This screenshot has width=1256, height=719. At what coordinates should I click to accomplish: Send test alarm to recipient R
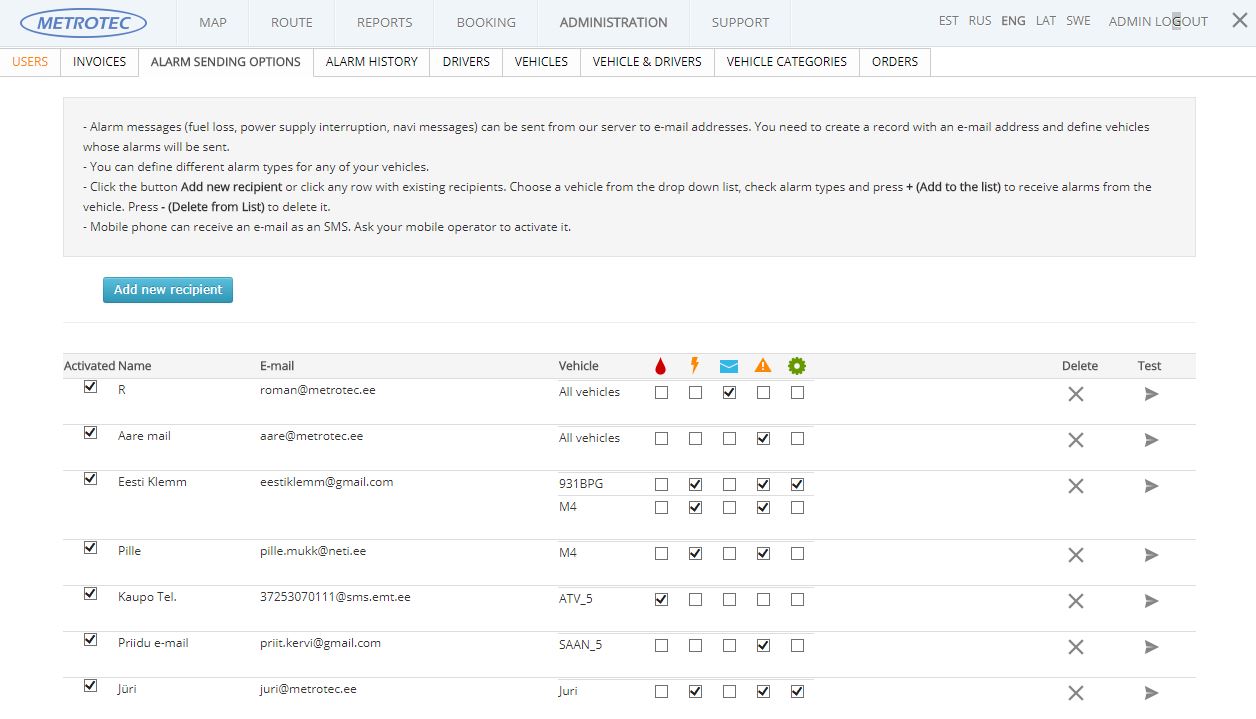click(1151, 394)
